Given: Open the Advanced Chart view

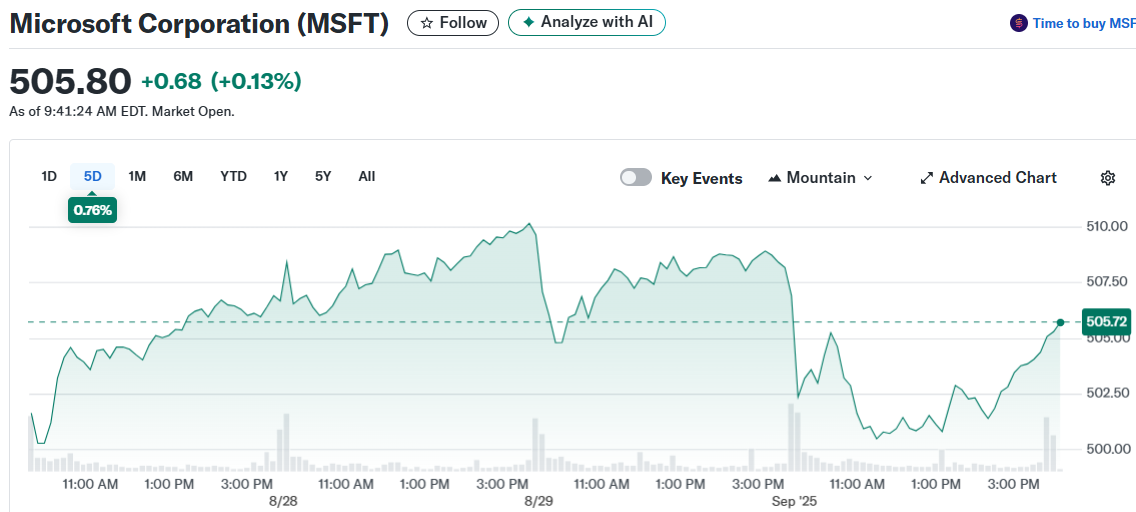Looking at the screenshot, I should coord(988,178).
